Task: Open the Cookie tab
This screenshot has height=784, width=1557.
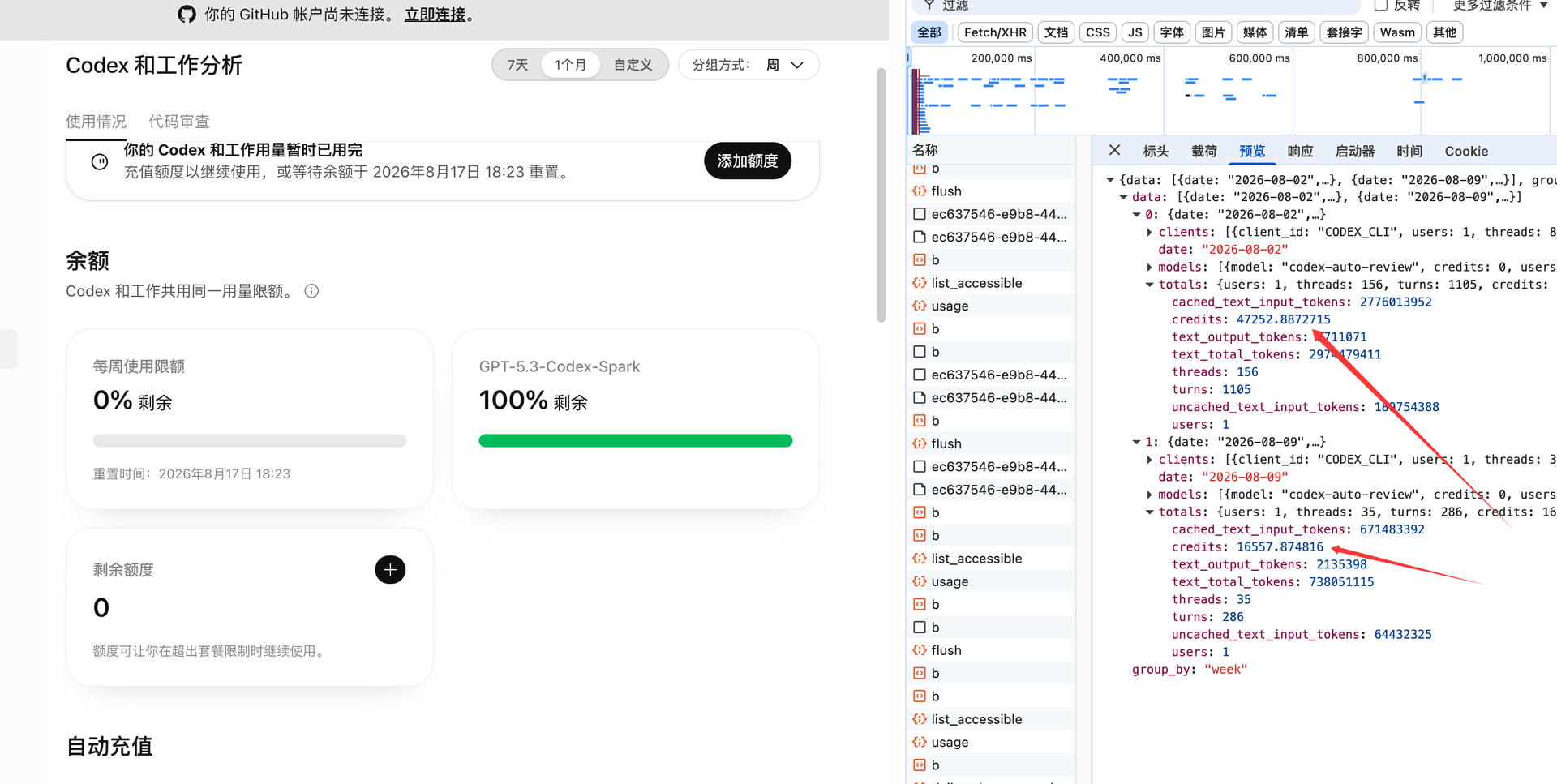Action: [x=1466, y=151]
